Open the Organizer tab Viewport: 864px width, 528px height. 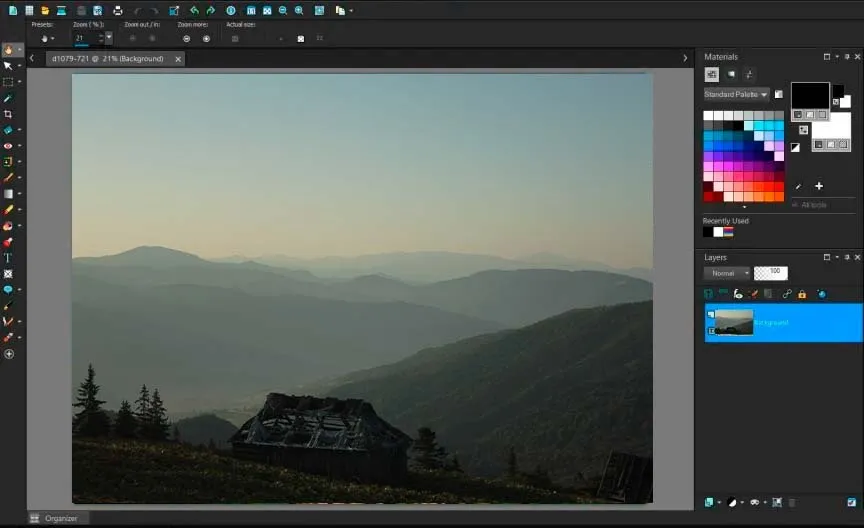click(x=56, y=518)
